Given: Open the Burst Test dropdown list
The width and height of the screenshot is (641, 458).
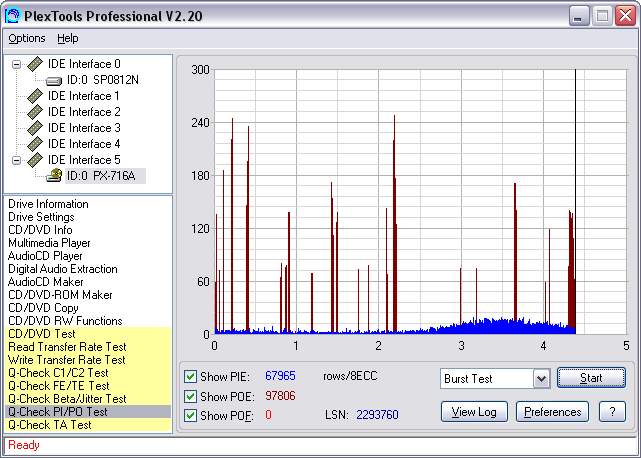Looking at the screenshot, I should [542, 379].
